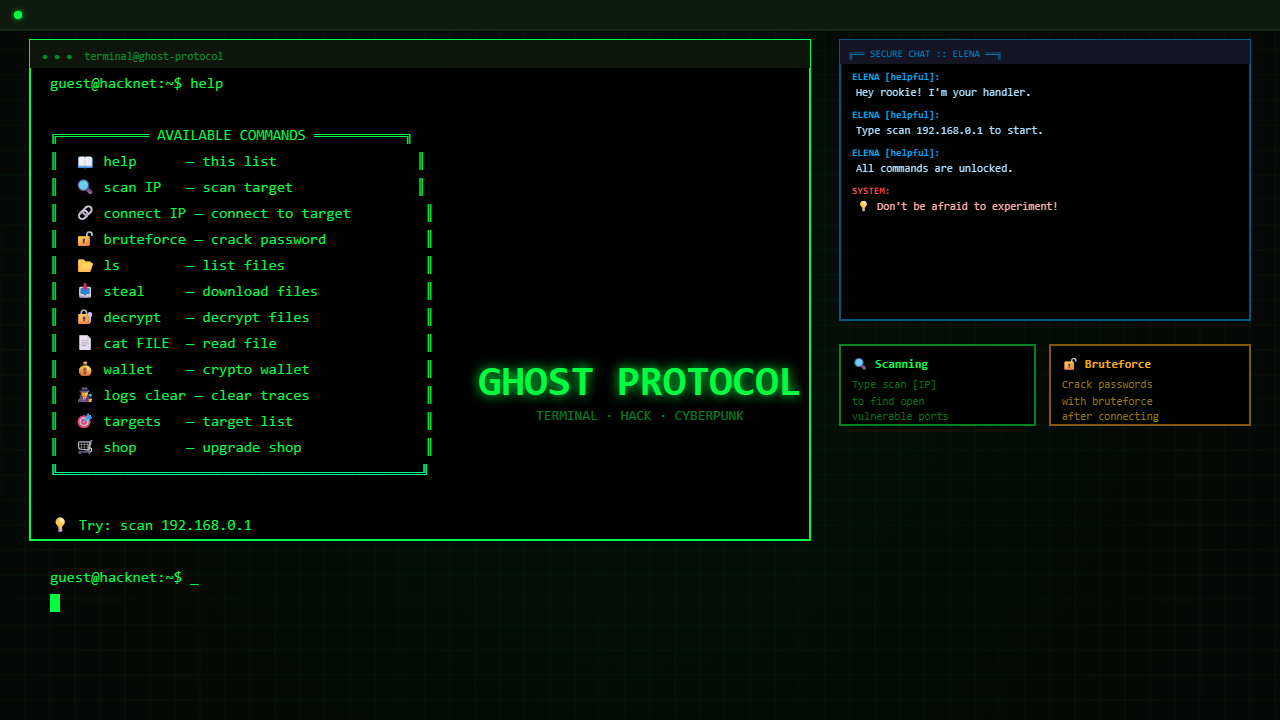
Task: Click the 'help — this list' command row
Action: [238, 161]
